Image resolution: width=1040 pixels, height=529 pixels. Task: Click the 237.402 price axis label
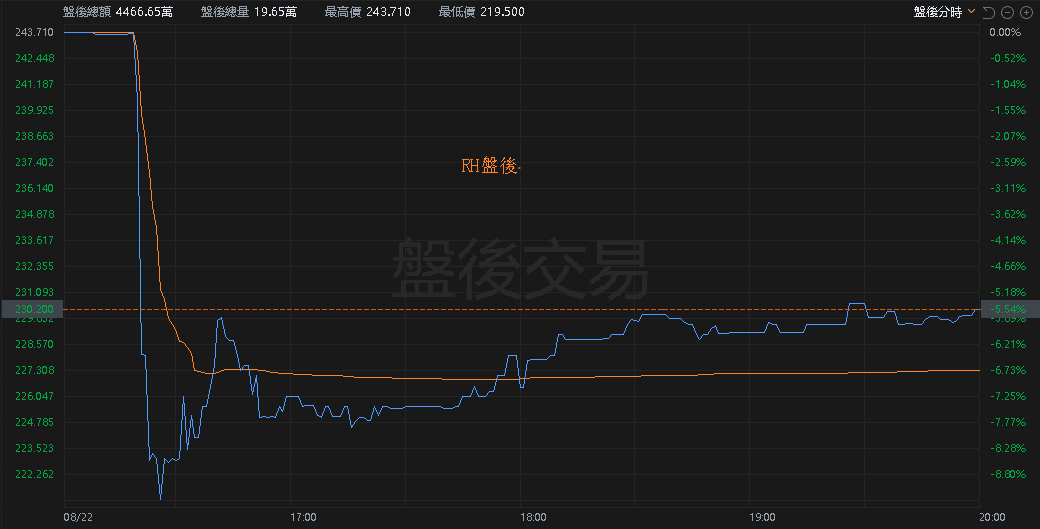point(34,162)
